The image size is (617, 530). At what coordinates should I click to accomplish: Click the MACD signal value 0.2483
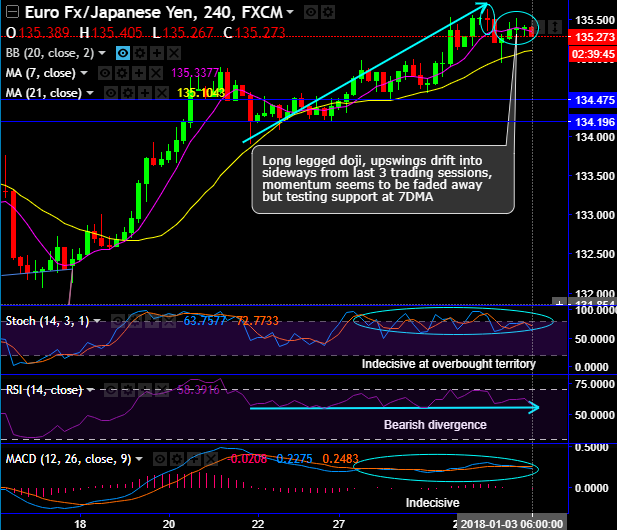(x=340, y=459)
